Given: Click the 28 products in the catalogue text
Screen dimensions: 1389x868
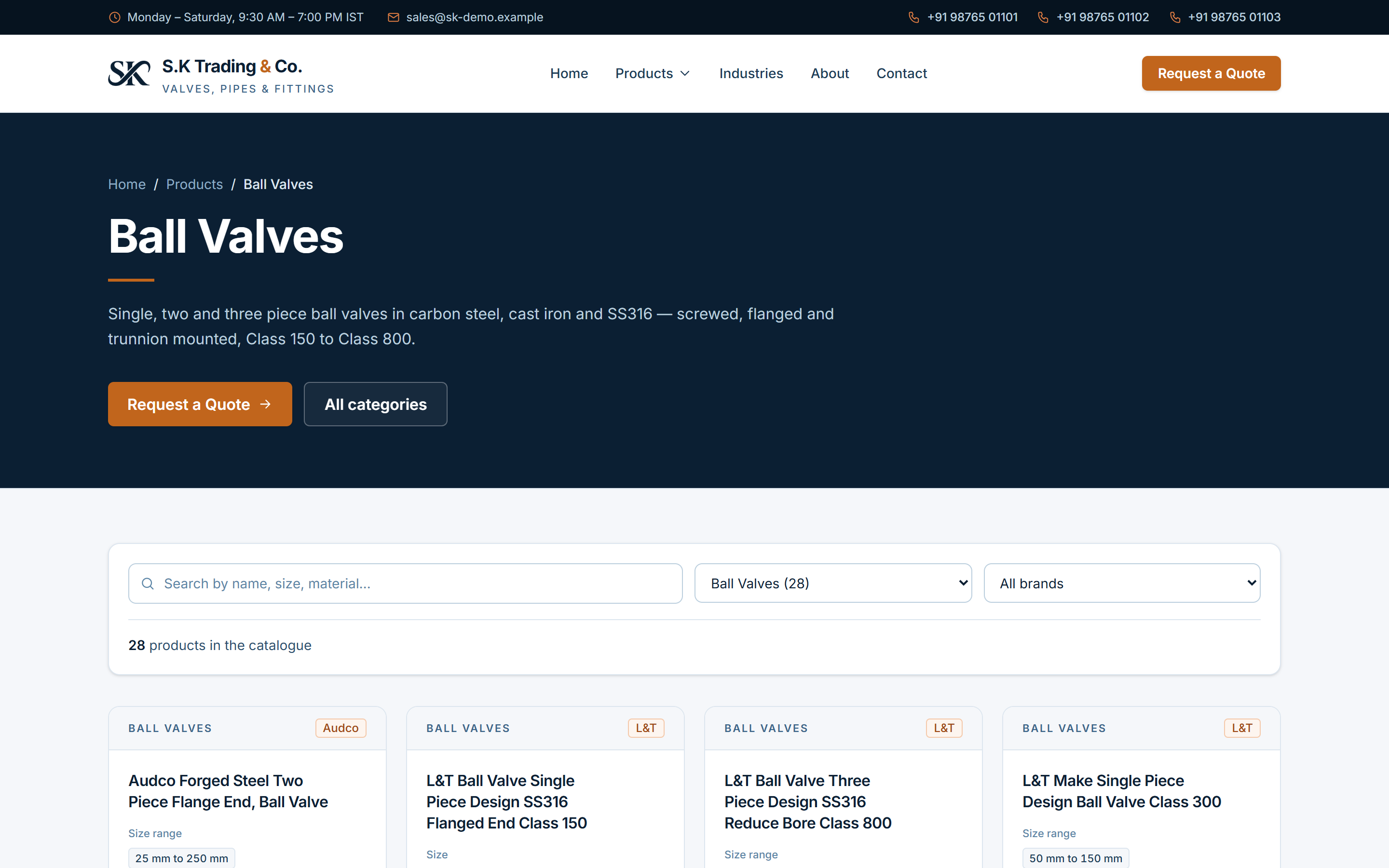Looking at the screenshot, I should [x=220, y=645].
